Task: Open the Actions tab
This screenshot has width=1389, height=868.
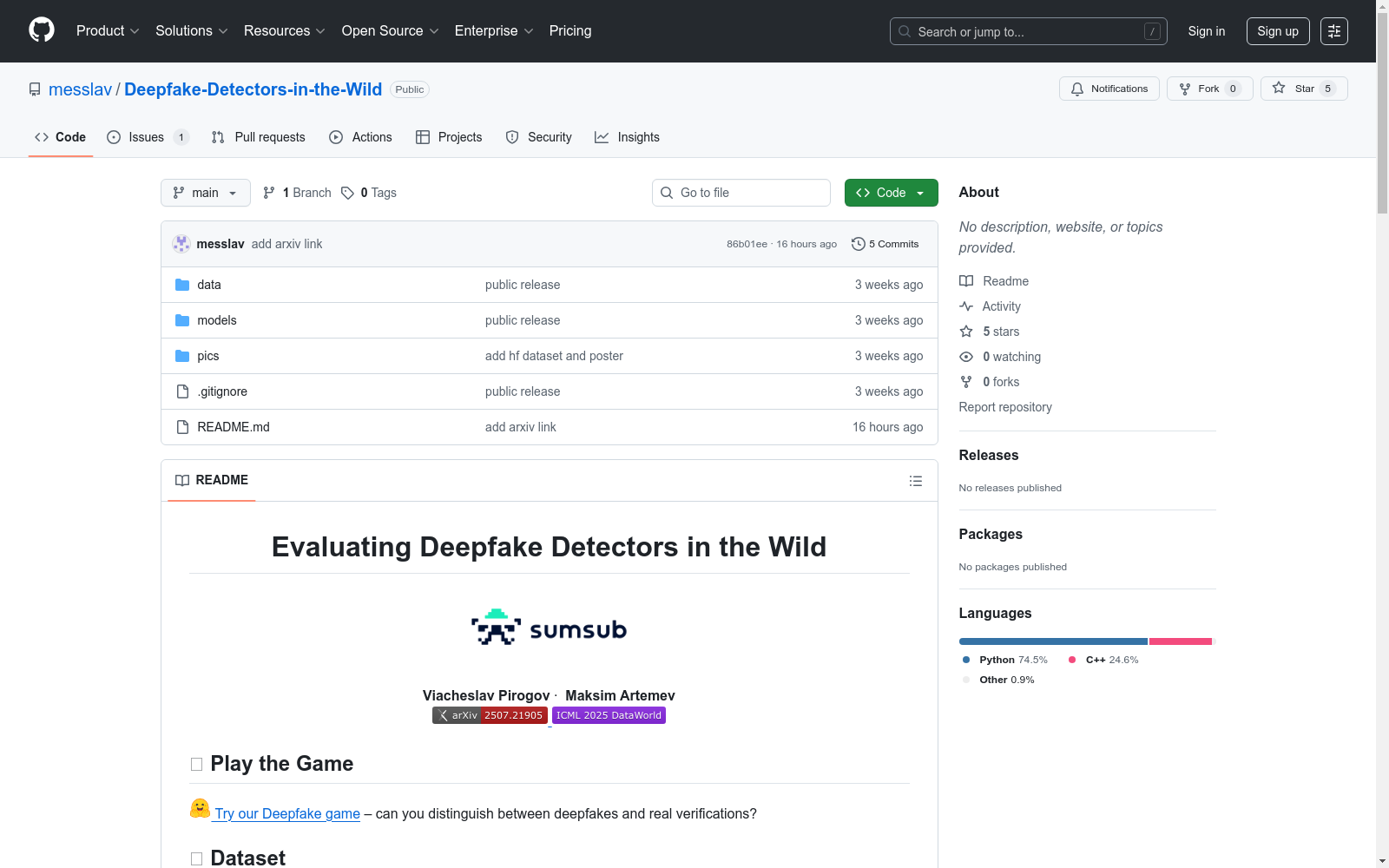Action: point(360,137)
